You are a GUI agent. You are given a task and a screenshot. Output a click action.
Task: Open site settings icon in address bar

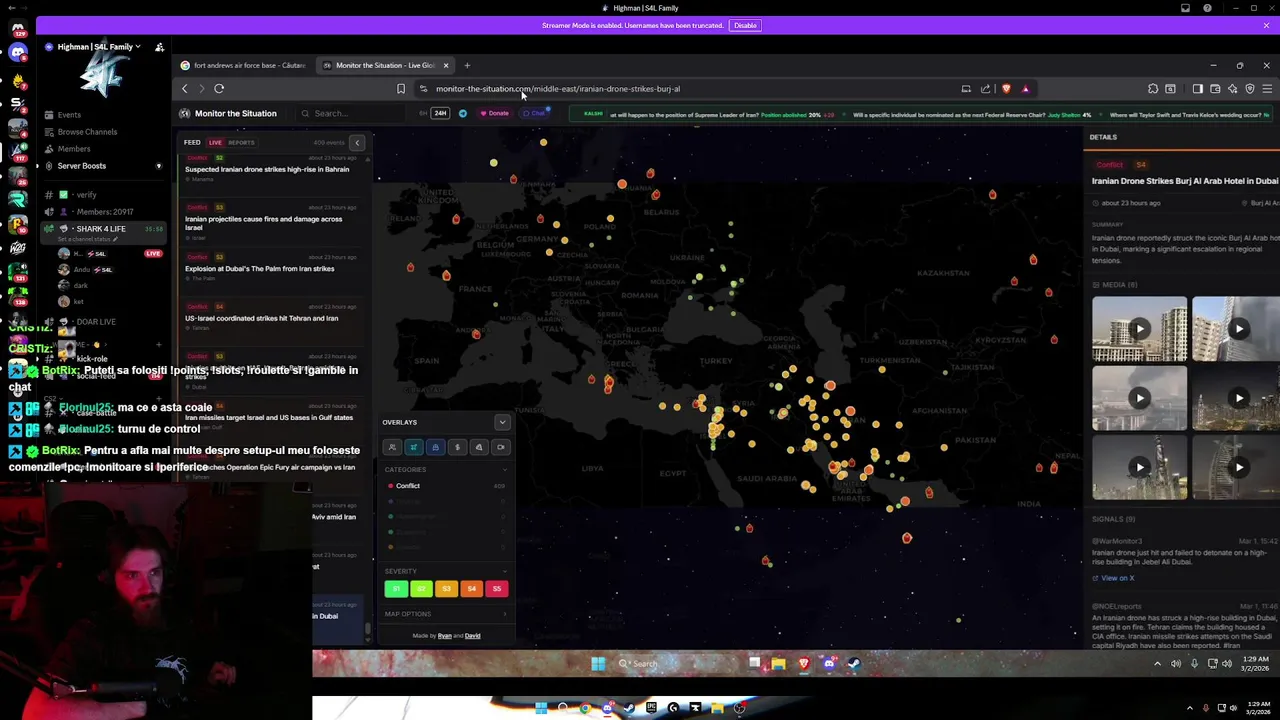[x=423, y=89]
